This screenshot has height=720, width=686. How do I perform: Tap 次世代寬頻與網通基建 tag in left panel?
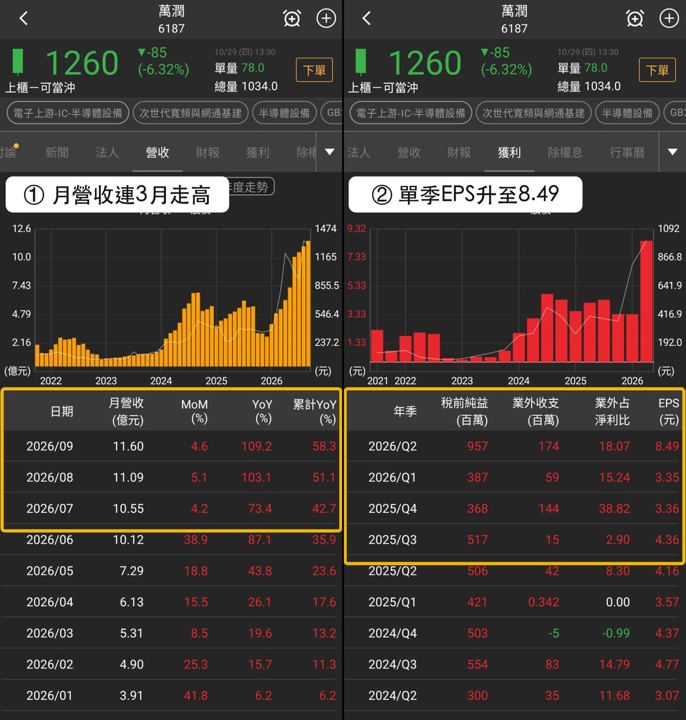coord(191,113)
